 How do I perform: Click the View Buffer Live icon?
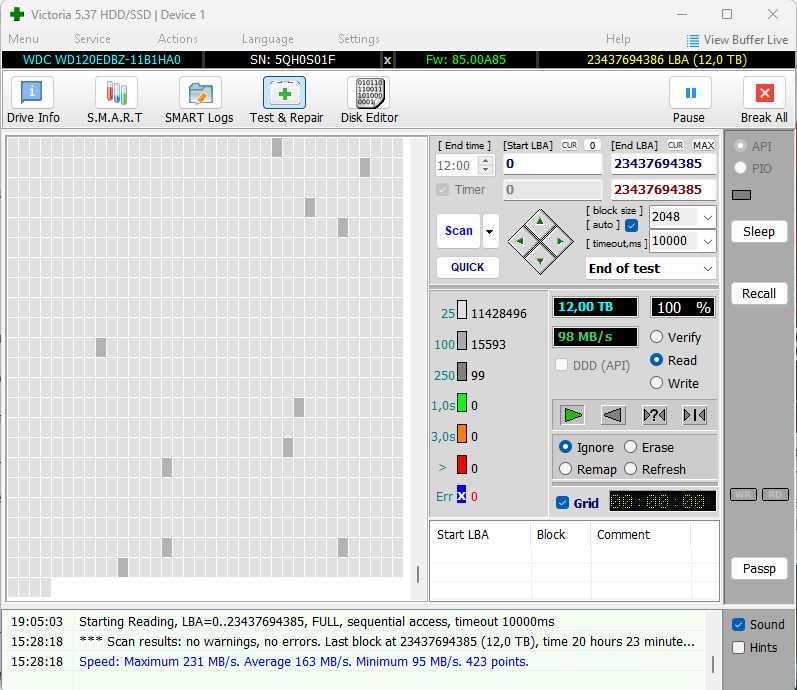point(692,40)
